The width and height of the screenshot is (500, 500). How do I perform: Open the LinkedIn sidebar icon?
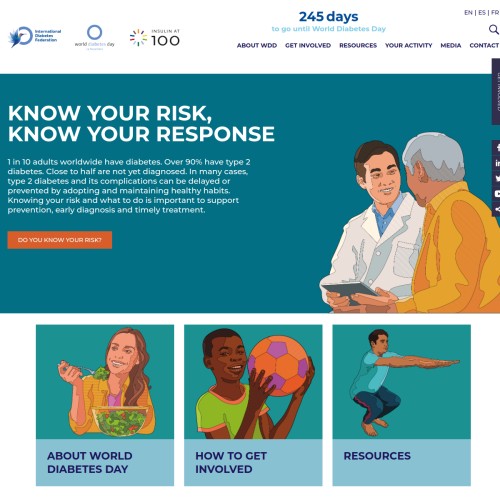(x=497, y=163)
